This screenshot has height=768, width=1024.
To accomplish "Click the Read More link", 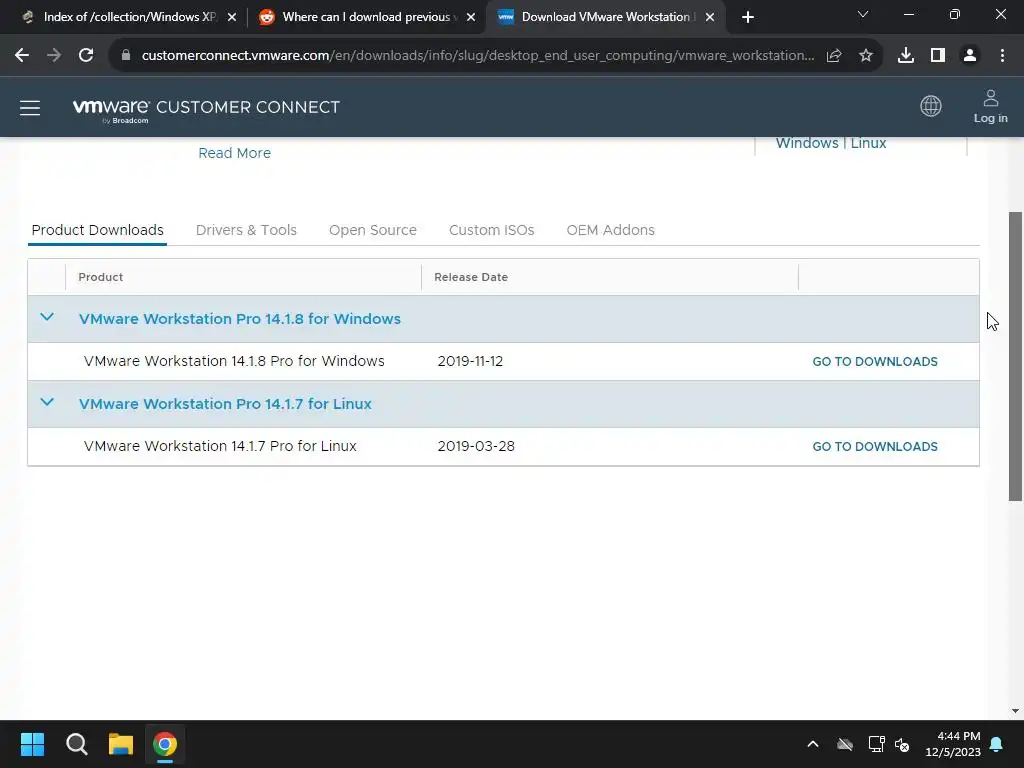I will [x=234, y=153].
